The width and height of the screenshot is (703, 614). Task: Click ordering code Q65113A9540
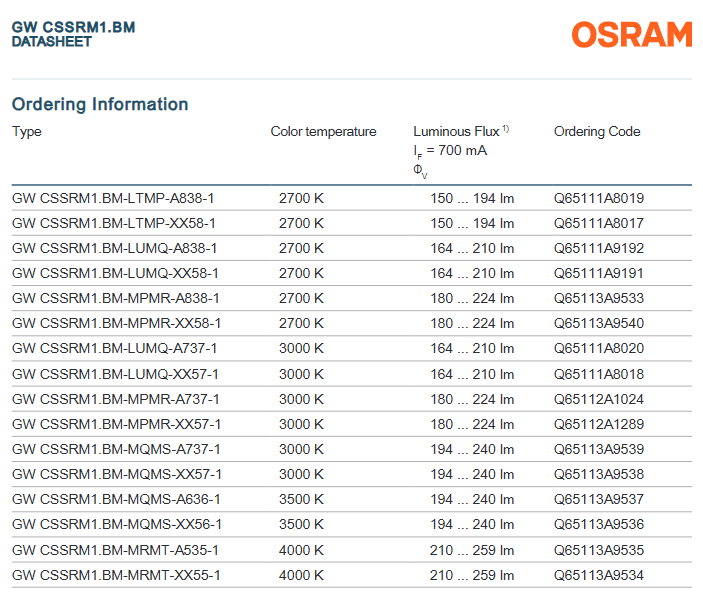[599, 323]
